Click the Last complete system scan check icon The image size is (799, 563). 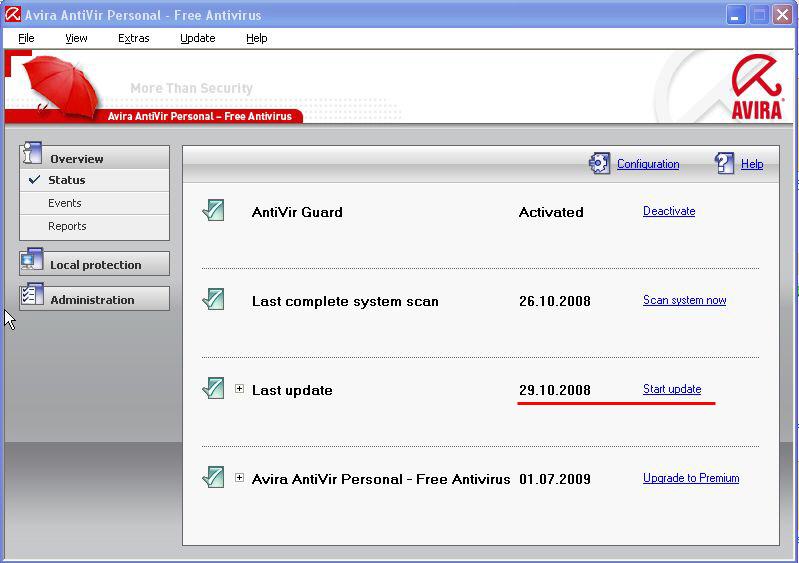coord(214,300)
